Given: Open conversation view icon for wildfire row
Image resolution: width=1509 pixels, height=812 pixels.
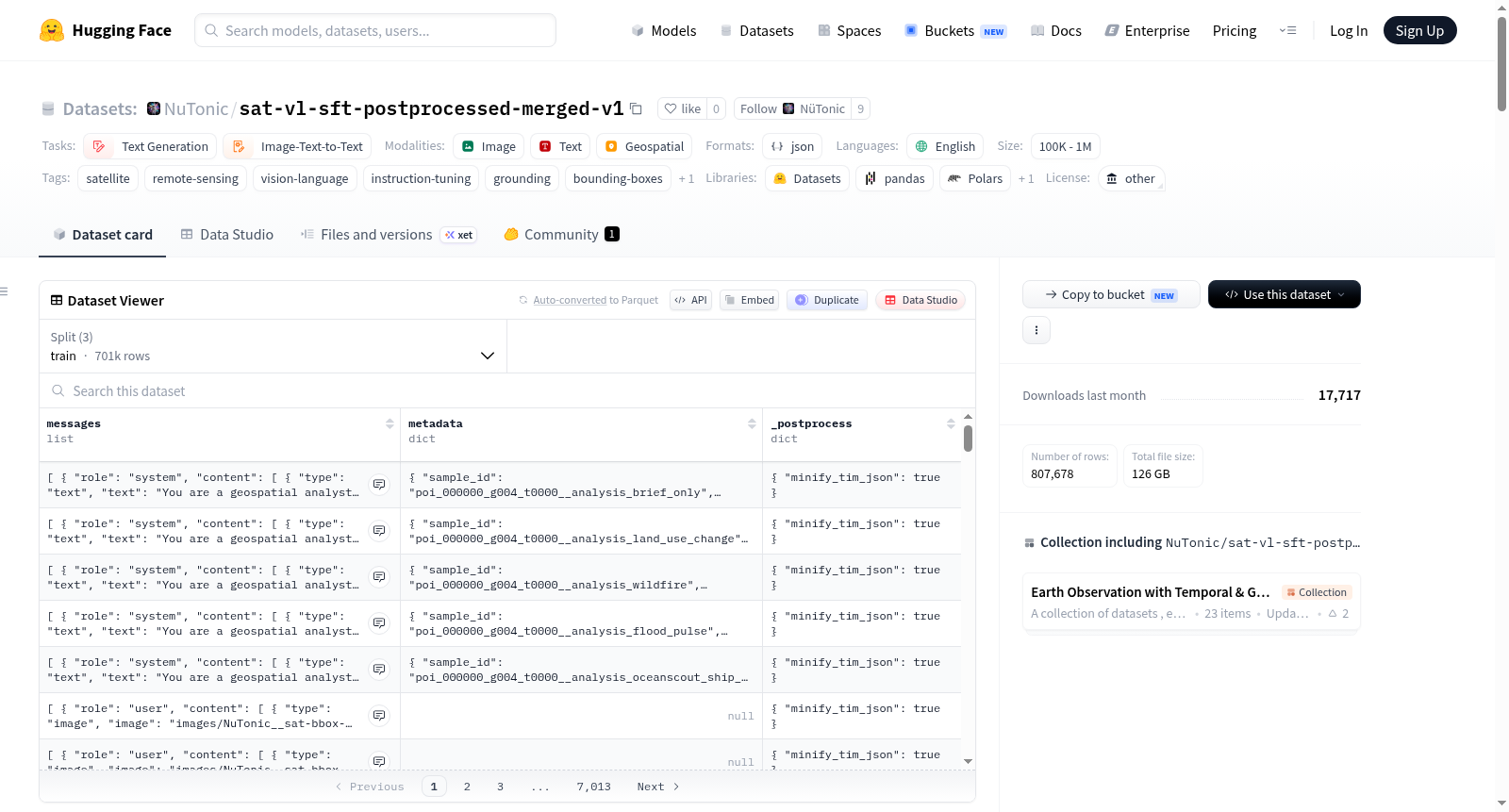Looking at the screenshot, I should pyautogui.click(x=379, y=576).
